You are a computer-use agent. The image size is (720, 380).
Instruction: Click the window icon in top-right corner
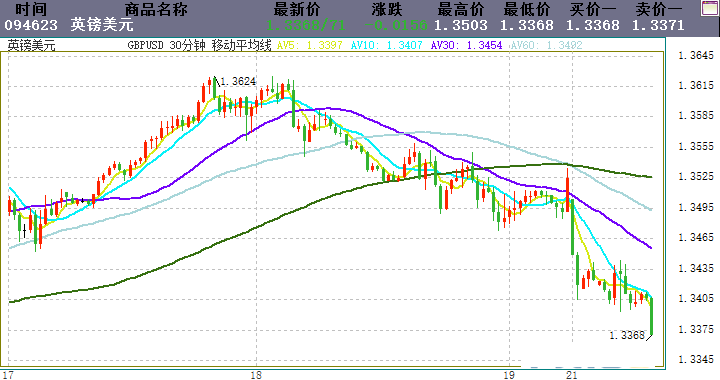click(710, 9)
